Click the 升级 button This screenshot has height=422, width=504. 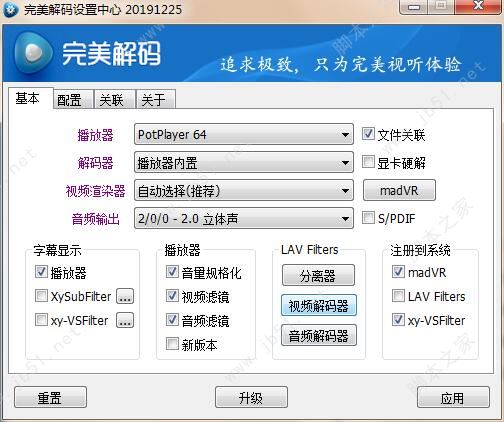[x=251, y=397]
